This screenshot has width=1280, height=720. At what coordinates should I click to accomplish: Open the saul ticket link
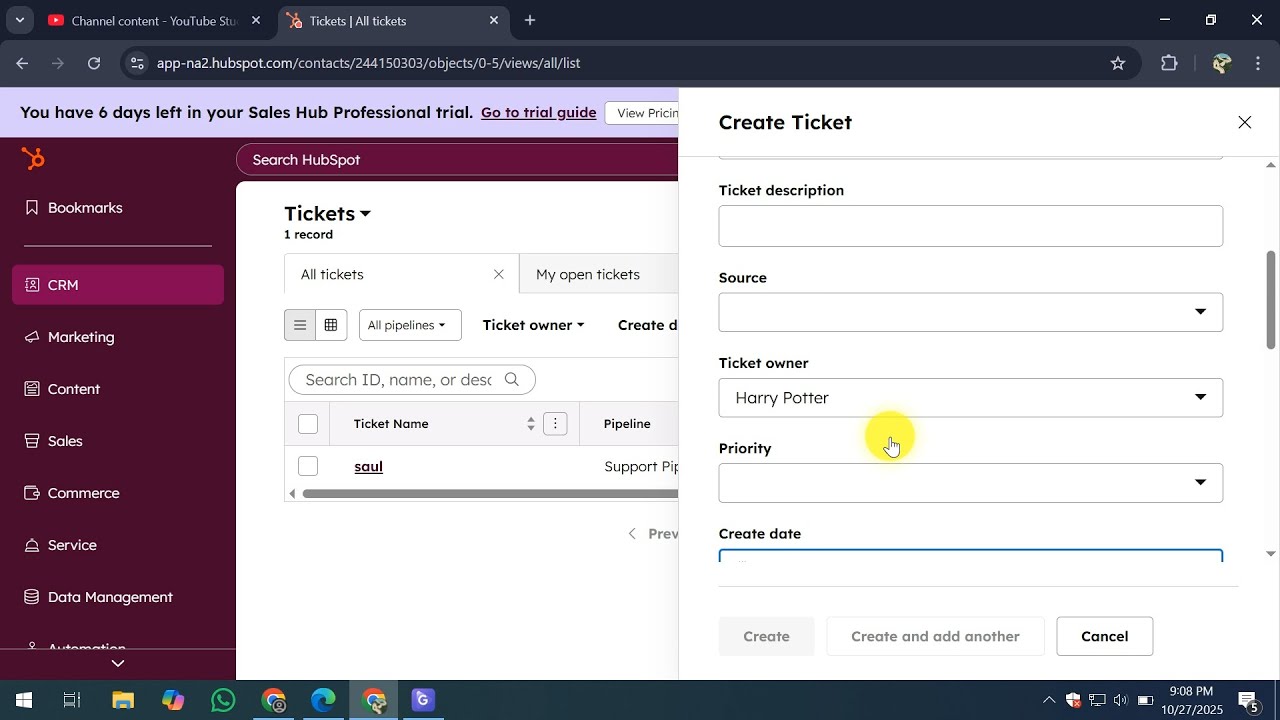click(x=368, y=466)
